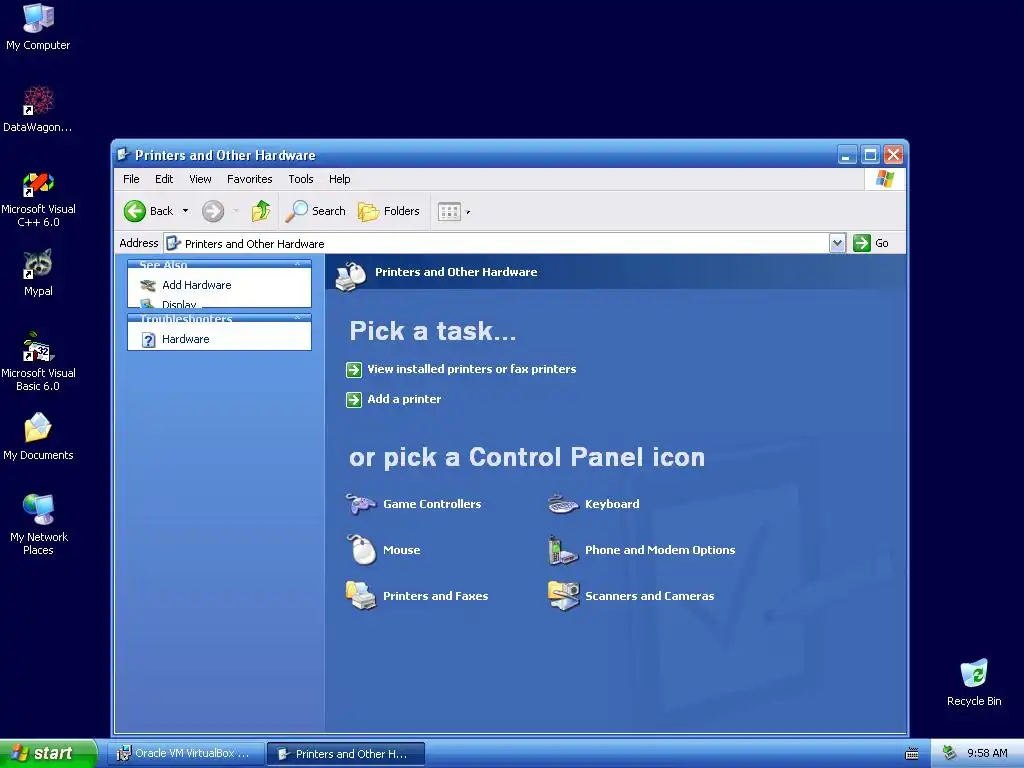Select the Recycle Bin desktop icon
This screenshot has height=768, width=1024.
974,682
